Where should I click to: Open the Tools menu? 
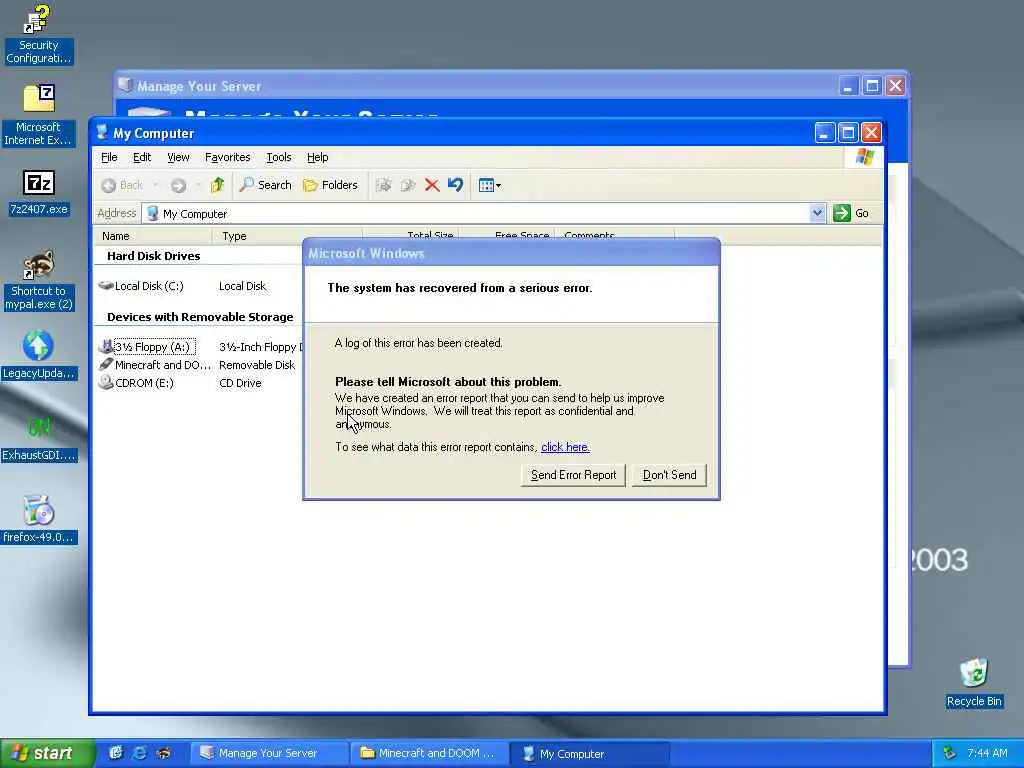[279, 157]
